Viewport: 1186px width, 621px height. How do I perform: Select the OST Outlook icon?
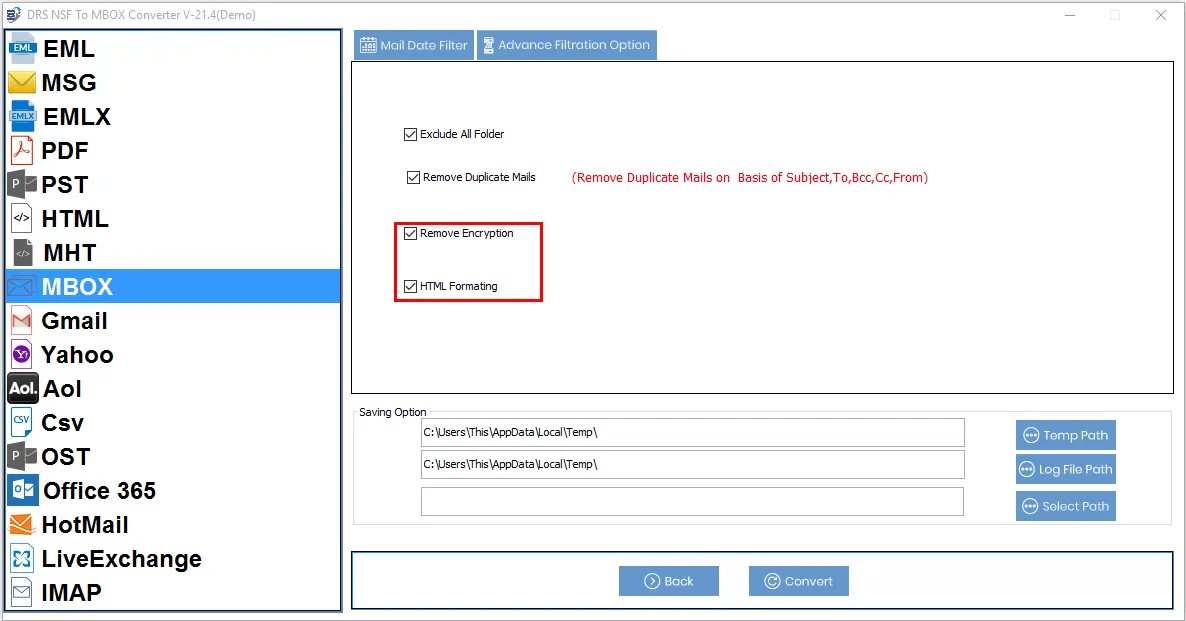(x=22, y=457)
